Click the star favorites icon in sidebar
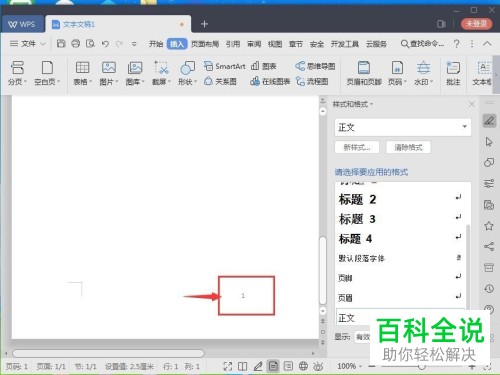 click(489, 226)
